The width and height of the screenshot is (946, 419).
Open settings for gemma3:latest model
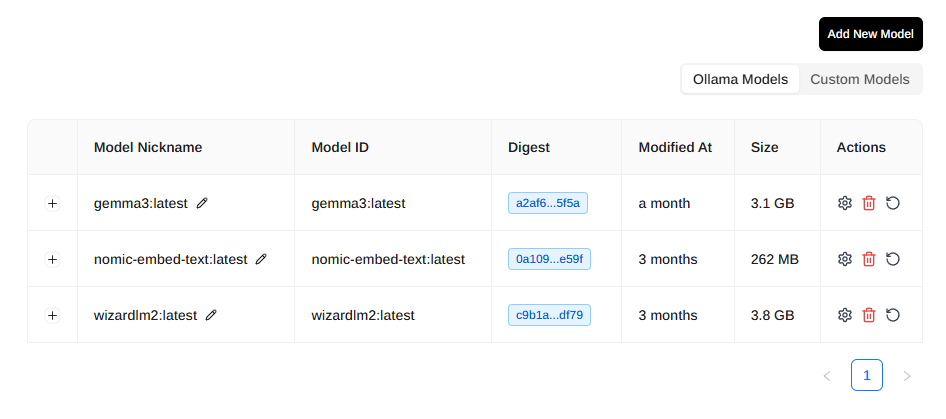point(845,203)
